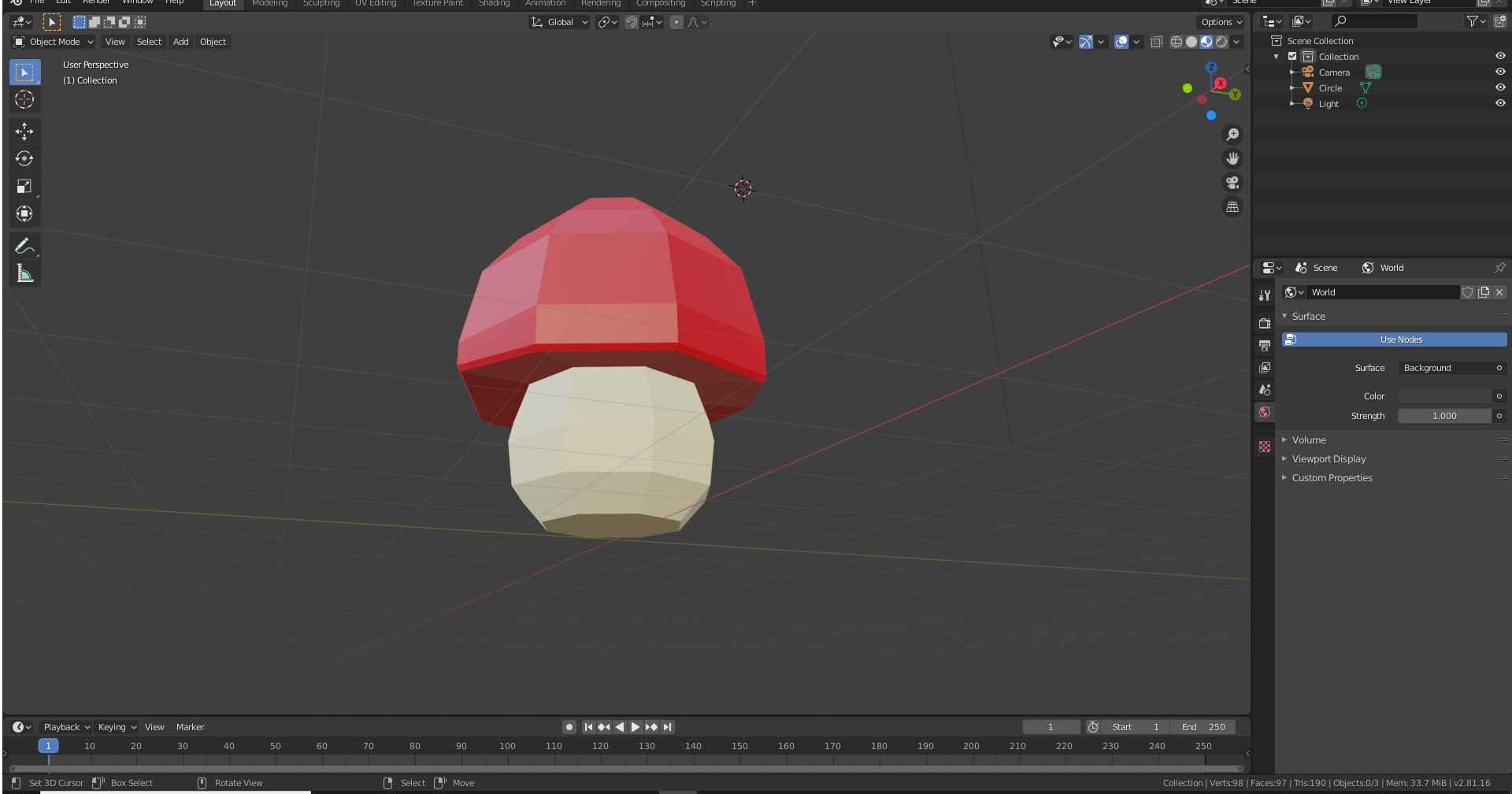Open the Global transform orientation dropdown
1512x794 pixels.
pos(560,22)
